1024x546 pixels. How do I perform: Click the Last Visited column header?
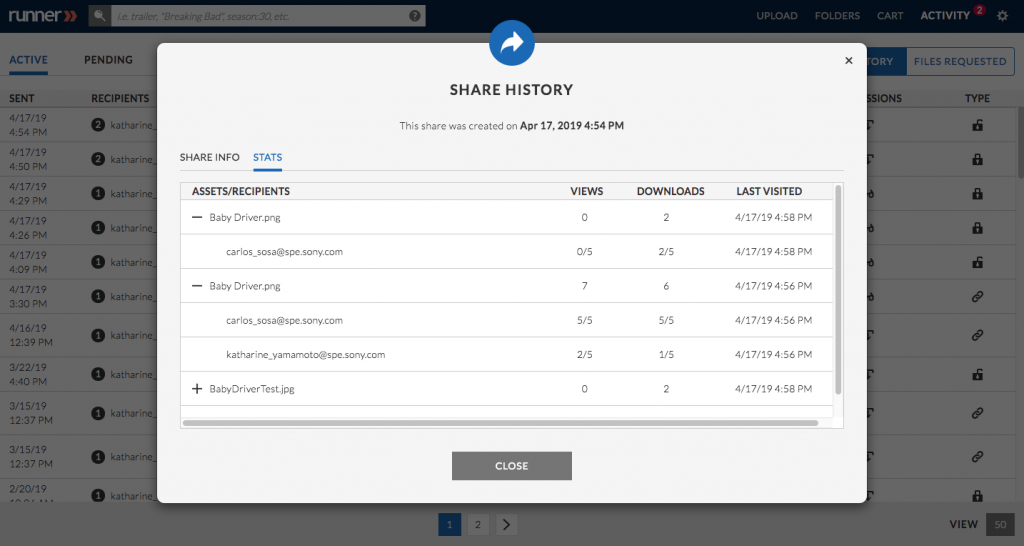769,191
